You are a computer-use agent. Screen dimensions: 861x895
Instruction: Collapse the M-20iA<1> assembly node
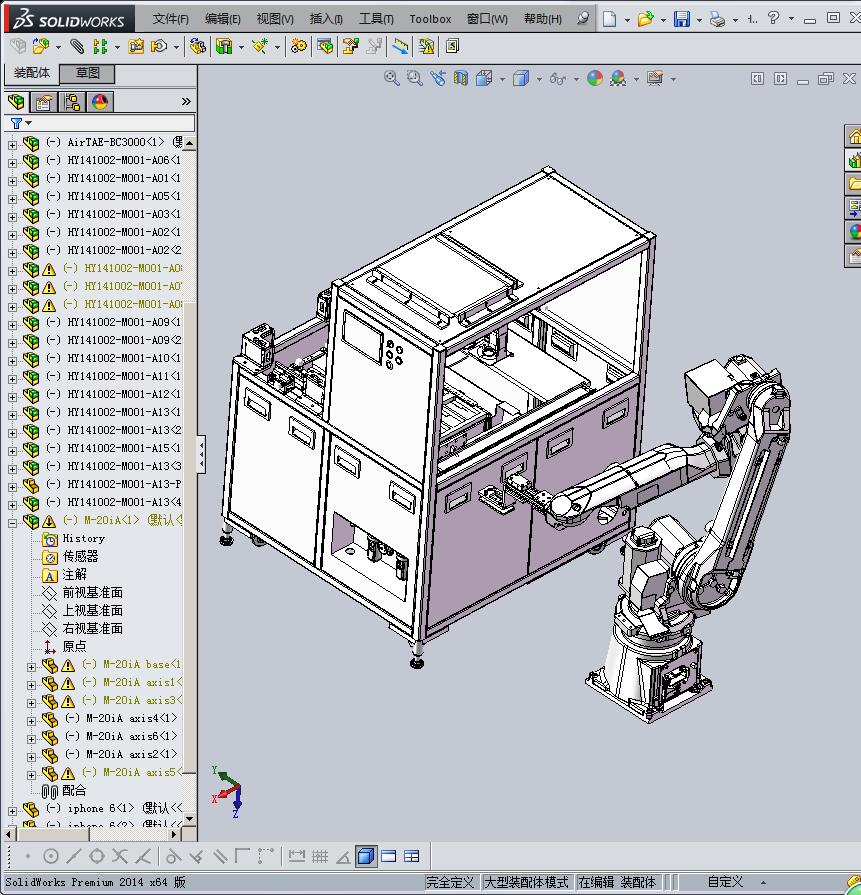click(12, 521)
